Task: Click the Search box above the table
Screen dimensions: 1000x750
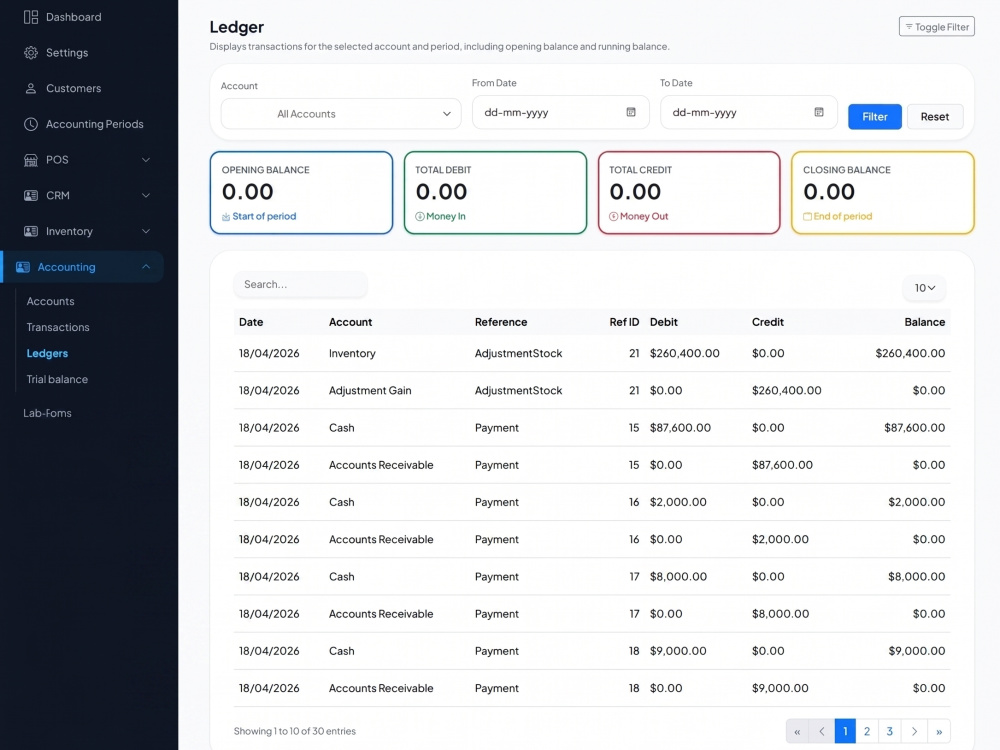Action: 300,284
